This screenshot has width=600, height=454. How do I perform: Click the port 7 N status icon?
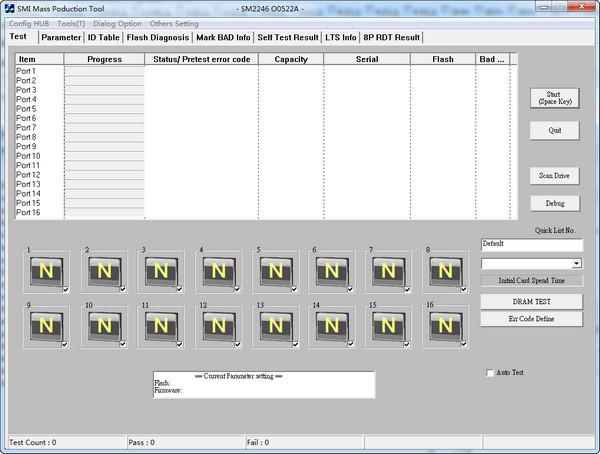tap(388, 271)
